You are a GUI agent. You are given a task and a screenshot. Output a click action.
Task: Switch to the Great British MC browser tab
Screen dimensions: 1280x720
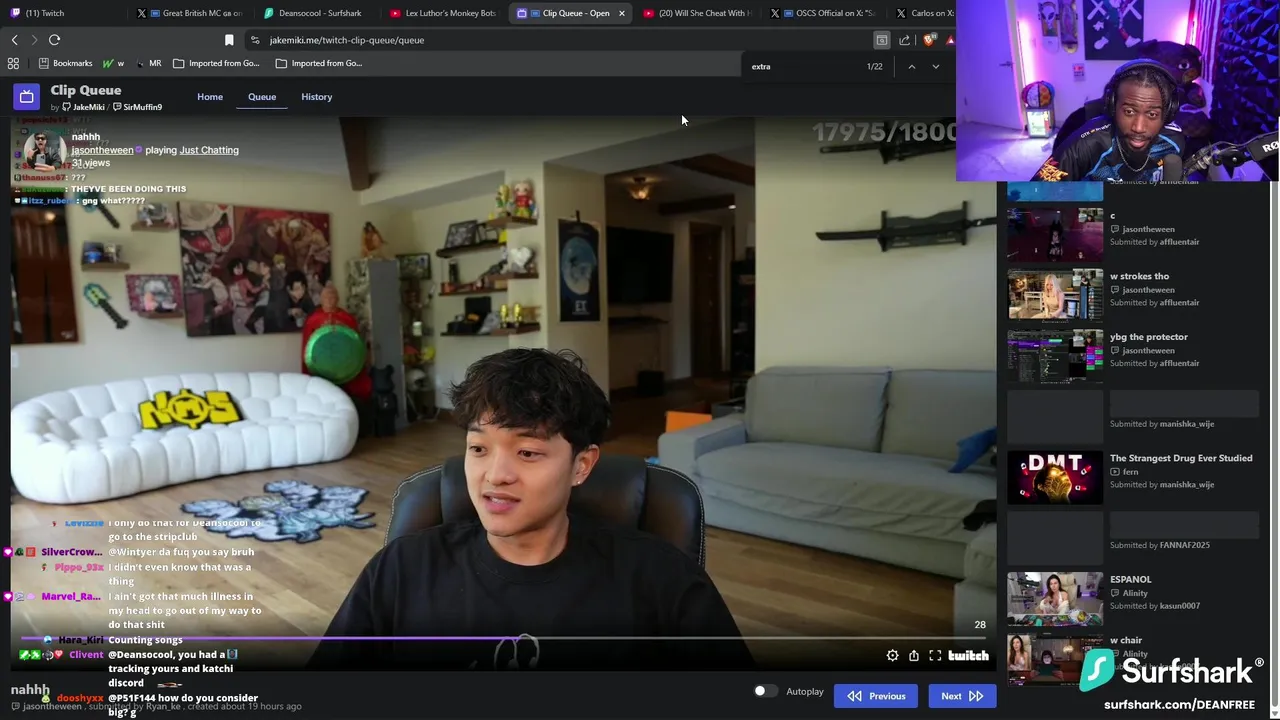[x=192, y=13]
